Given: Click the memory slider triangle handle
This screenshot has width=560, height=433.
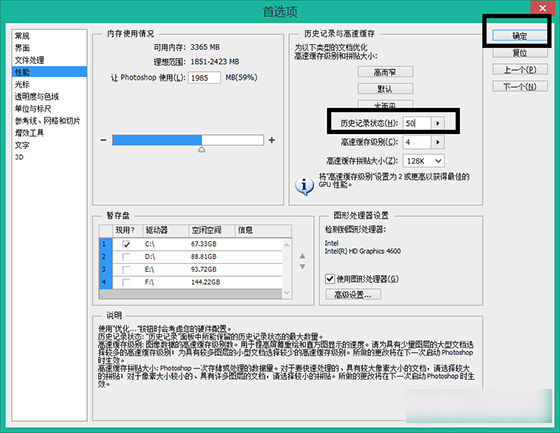Looking at the screenshot, I should [201, 149].
